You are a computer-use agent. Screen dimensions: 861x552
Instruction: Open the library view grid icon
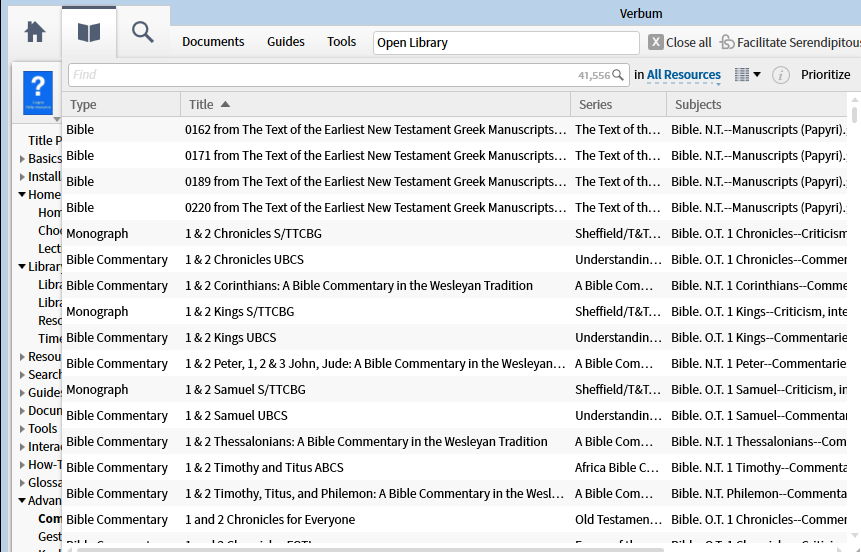(742, 75)
